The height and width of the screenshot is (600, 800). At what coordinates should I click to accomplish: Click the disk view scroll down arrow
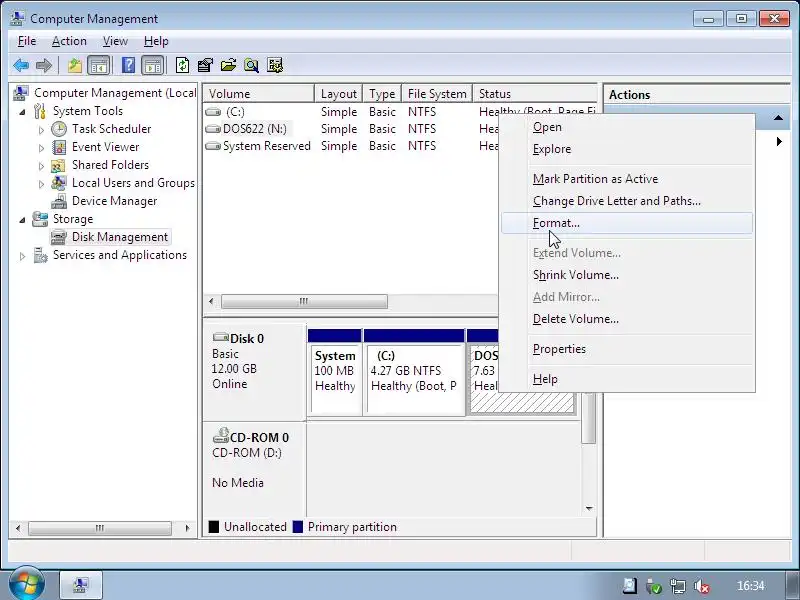coord(589,508)
